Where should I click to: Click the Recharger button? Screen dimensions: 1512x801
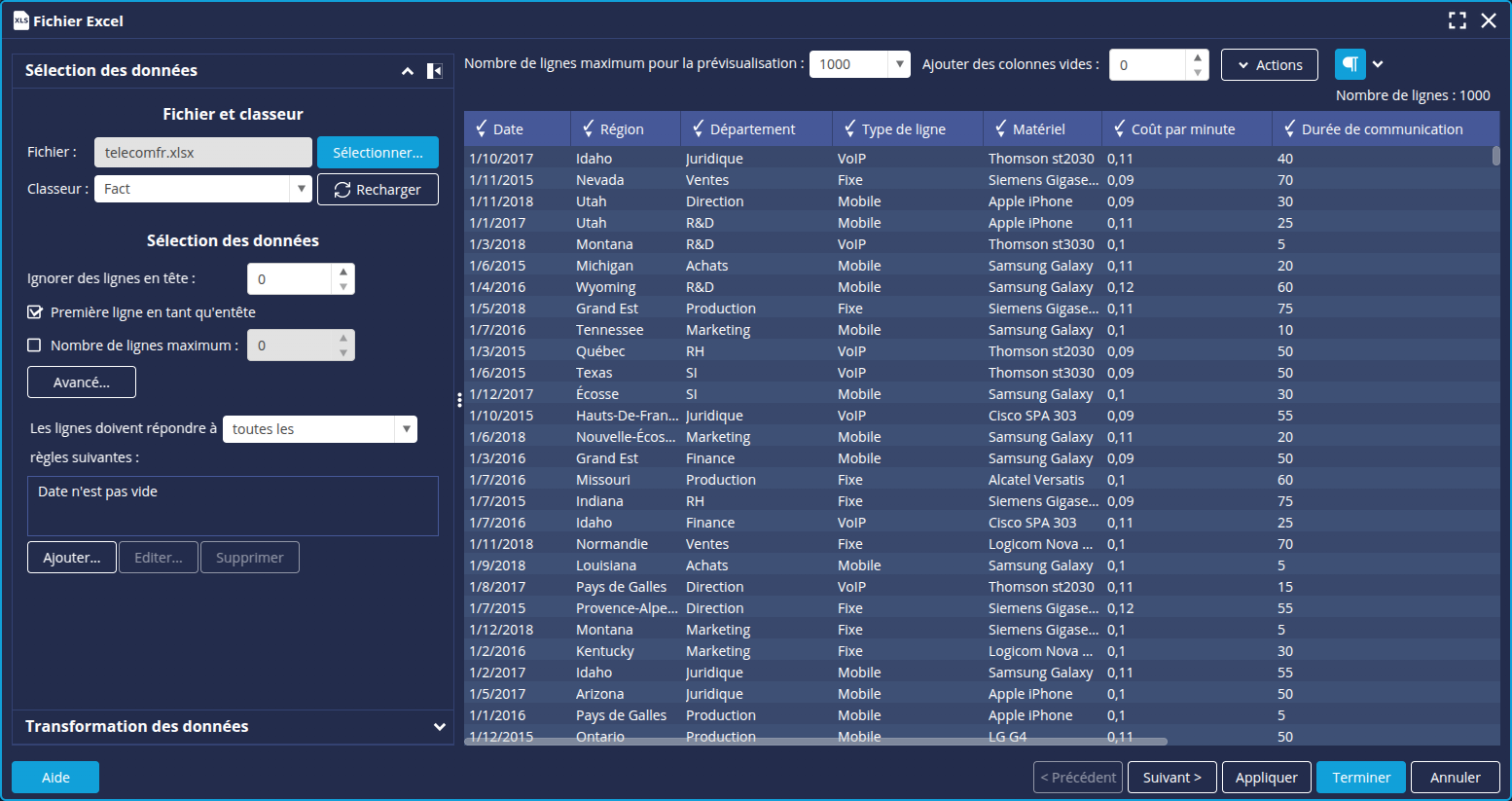click(x=378, y=190)
